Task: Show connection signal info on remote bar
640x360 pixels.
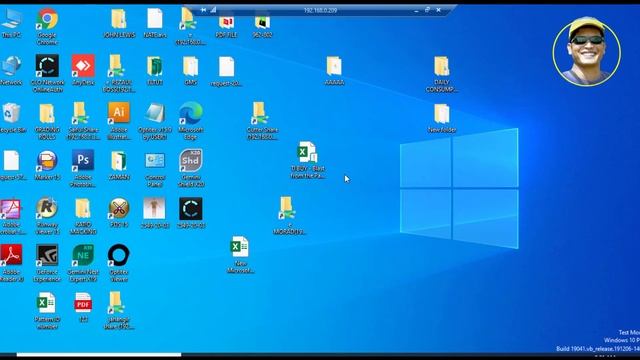Action: click(213, 10)
